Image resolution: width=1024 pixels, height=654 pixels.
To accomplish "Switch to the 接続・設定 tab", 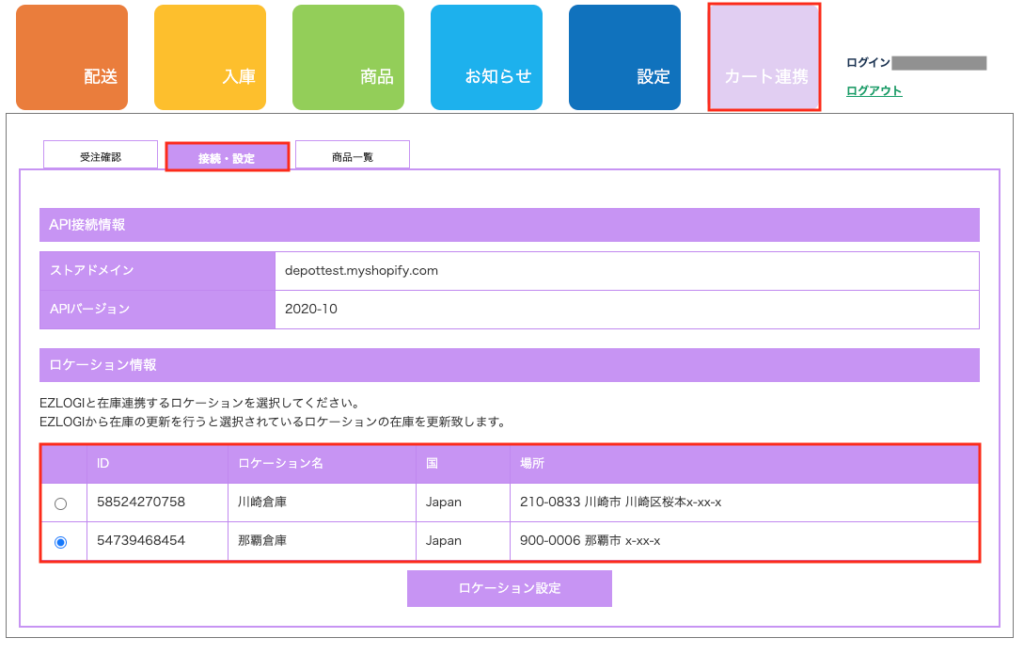I will (x=227, y=157).
